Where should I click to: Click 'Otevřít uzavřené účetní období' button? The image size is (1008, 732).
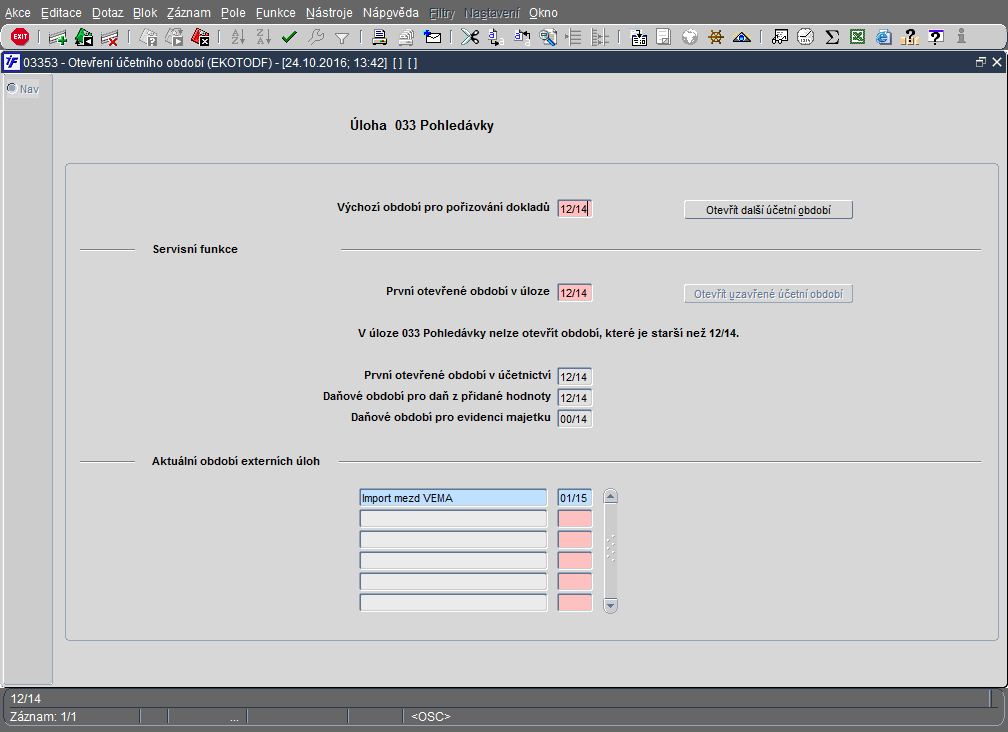[768, 294]
